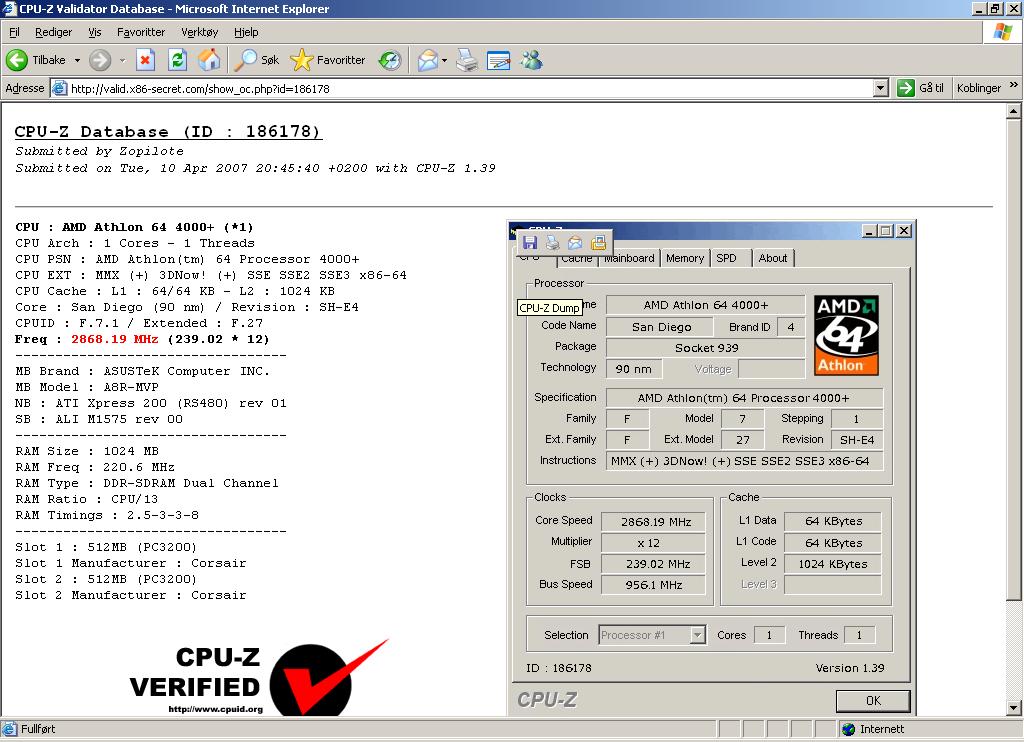Click the Core Speed 2868.19 MHz field
1024x742 pixels.
point(654,521)
